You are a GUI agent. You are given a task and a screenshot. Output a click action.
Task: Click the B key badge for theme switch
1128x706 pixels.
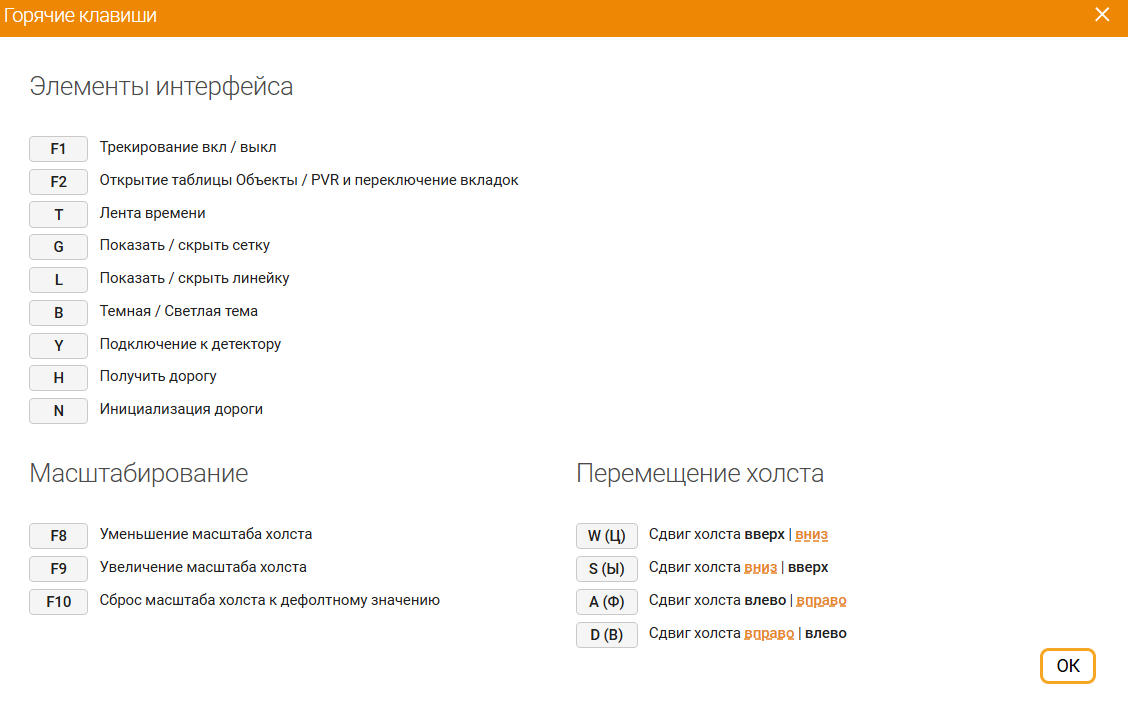click(58, 312)
